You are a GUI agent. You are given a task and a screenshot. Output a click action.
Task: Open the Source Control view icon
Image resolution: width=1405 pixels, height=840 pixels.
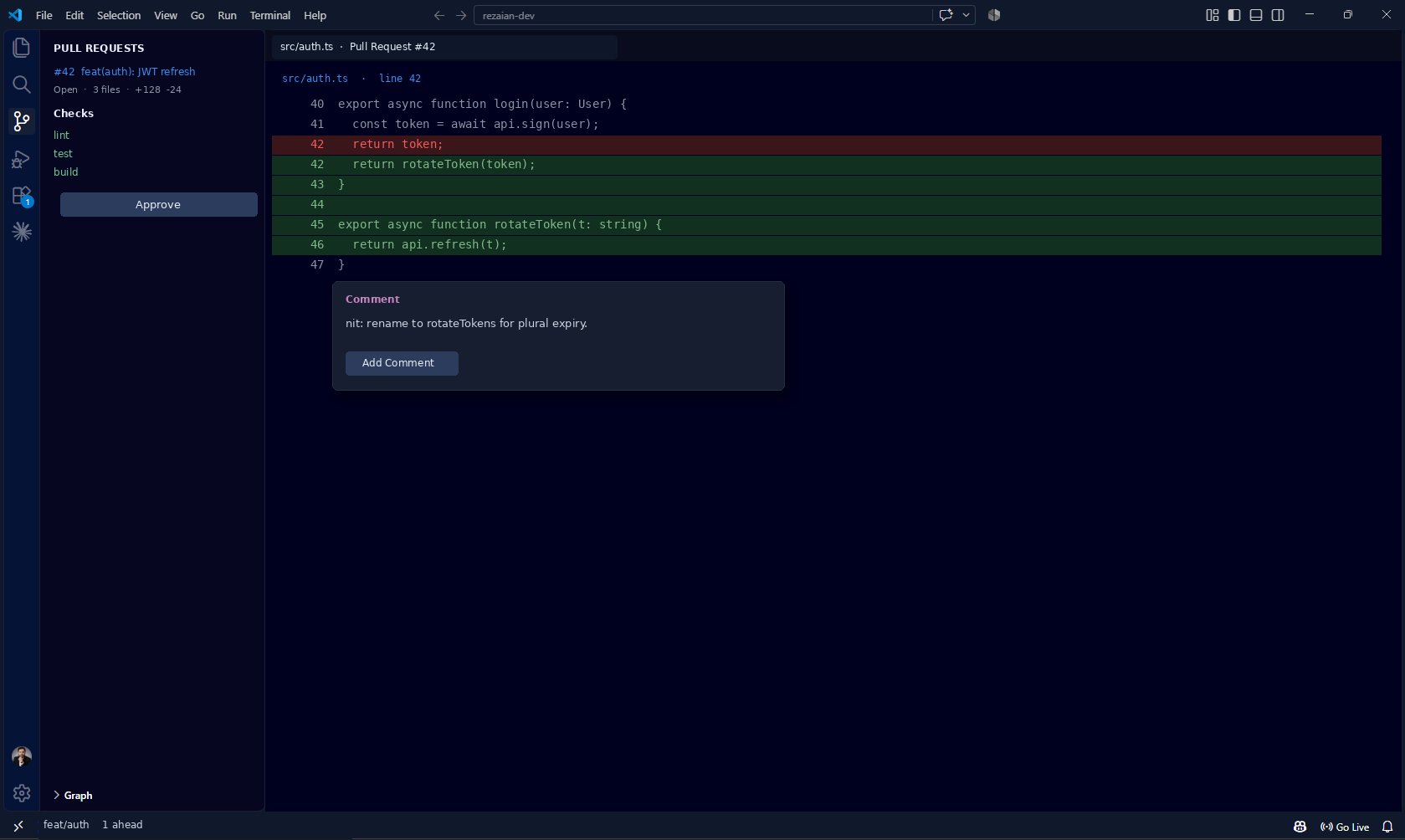click(x=22, y=121)
